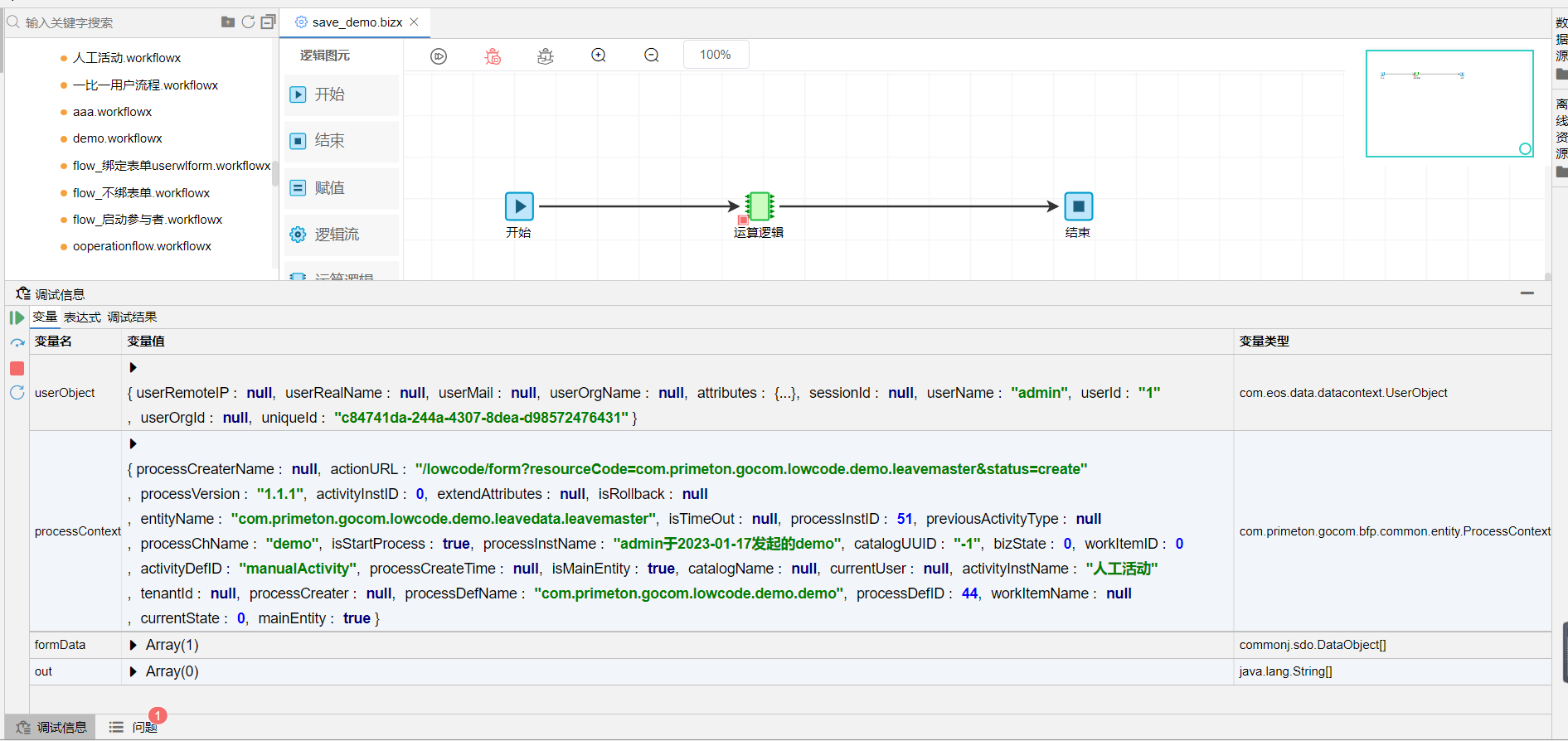The image size is (1568, 741).
Task: Click the run logic flow icon
Action: pos(439,56)
